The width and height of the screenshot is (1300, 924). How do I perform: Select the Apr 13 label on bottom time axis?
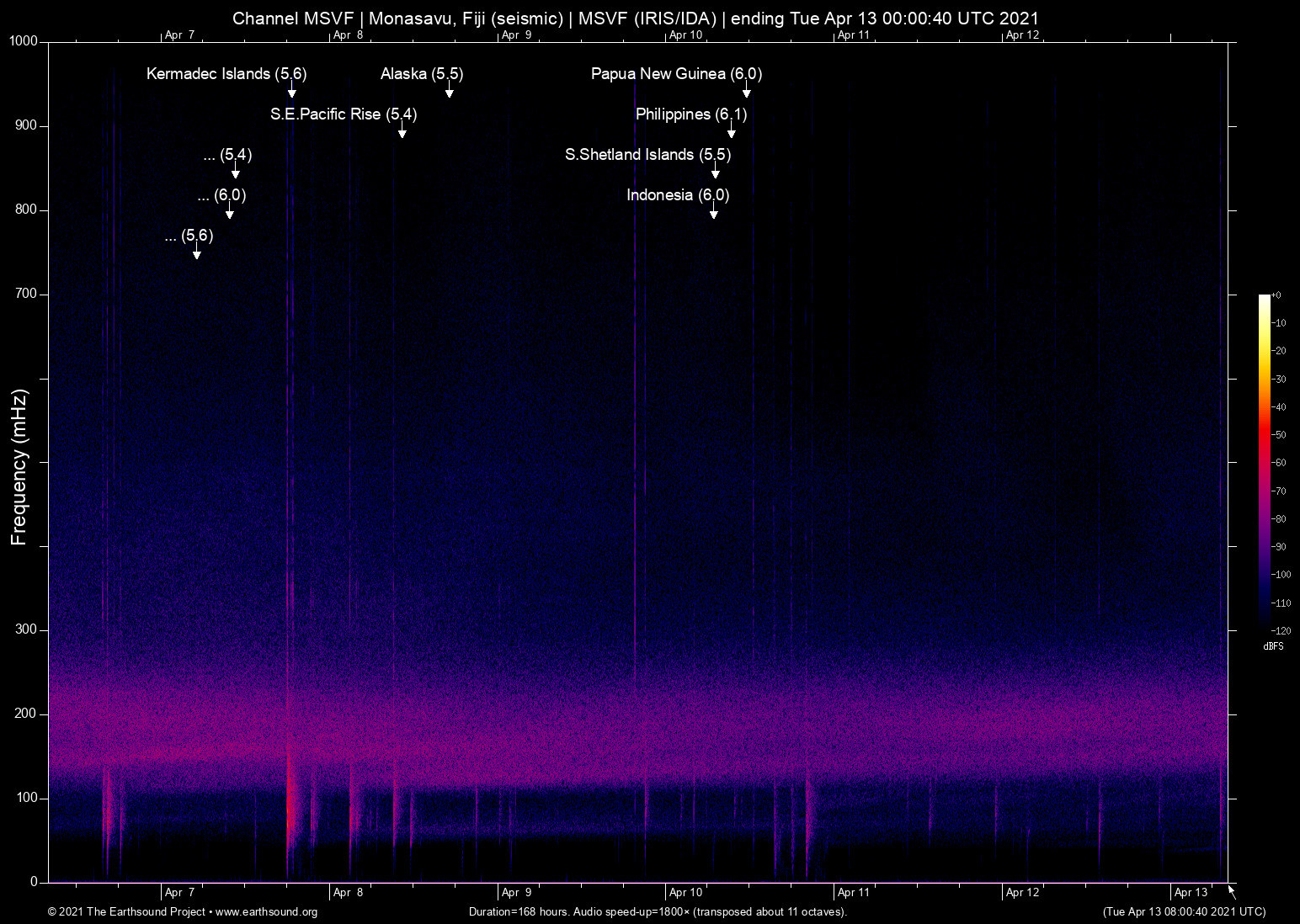(x=1191, y=893)
